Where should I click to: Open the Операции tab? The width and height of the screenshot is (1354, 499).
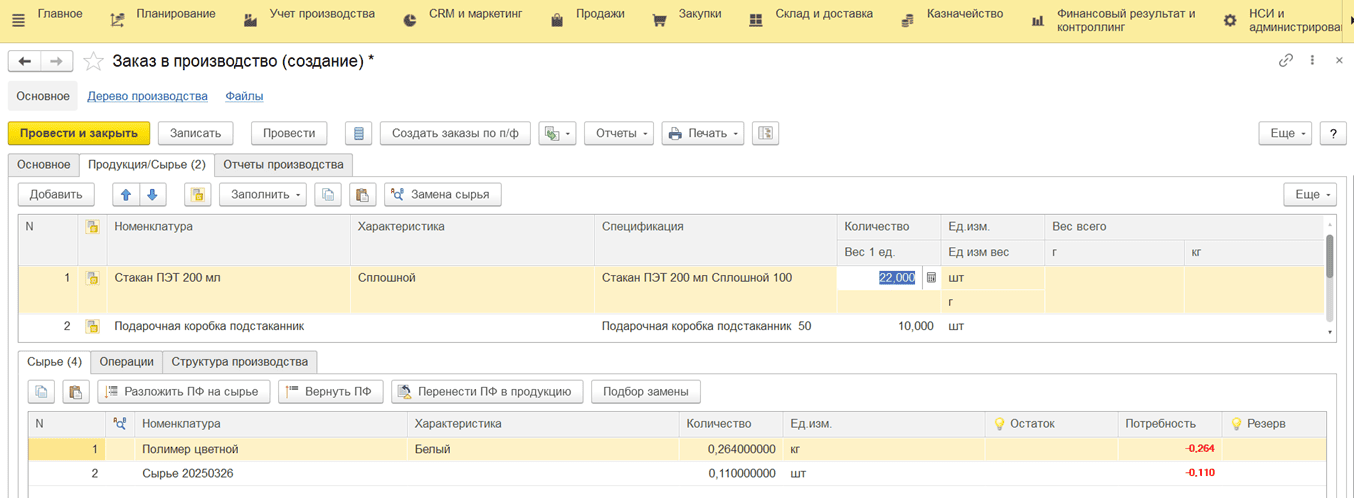click(126, 361)
